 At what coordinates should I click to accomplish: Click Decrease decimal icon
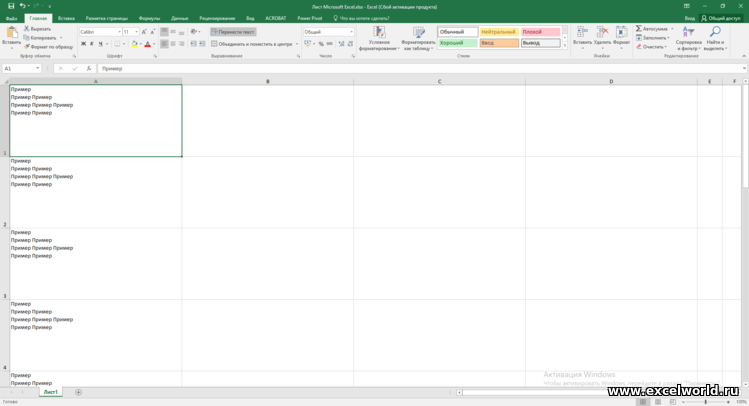coord(350,44)
